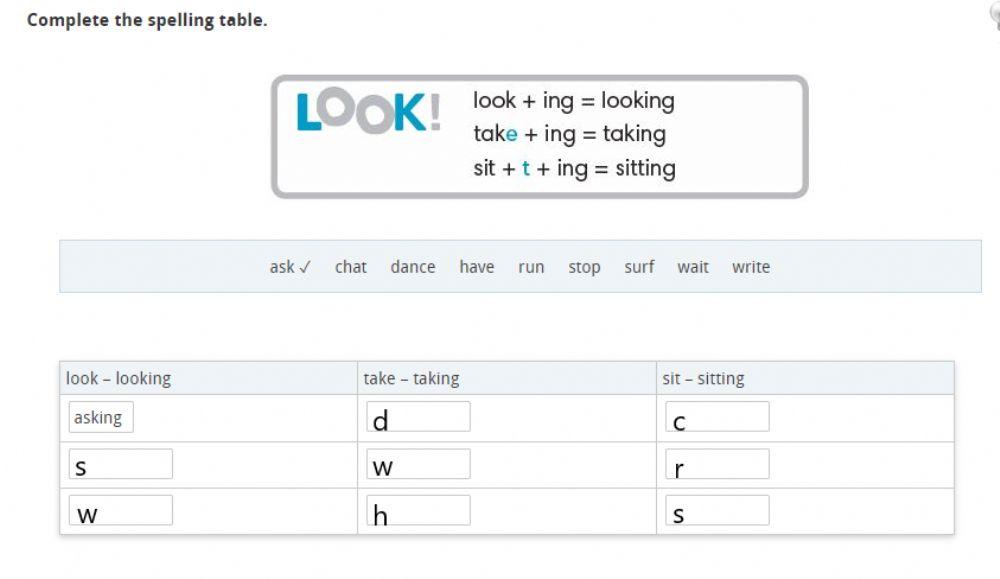
Task: Click the "s" input box in sit – sitting column
Action: (717, 510)
